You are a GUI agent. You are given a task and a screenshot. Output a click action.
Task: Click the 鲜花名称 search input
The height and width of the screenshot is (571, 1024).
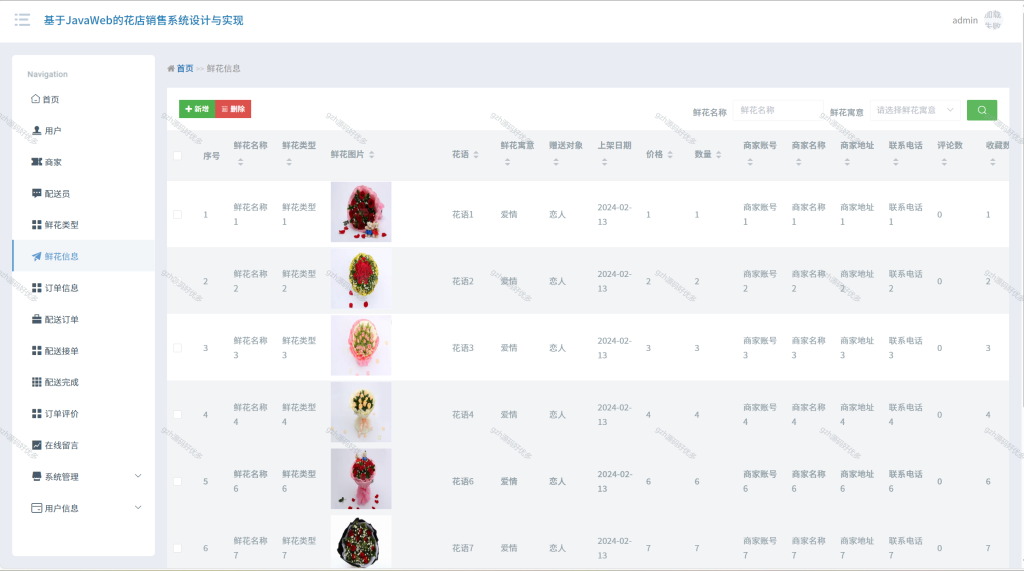pyautogui.click(x=778, y=110)
